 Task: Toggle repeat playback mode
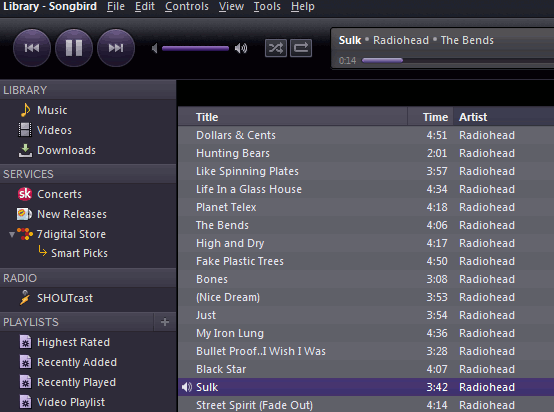tap(301, 48)
